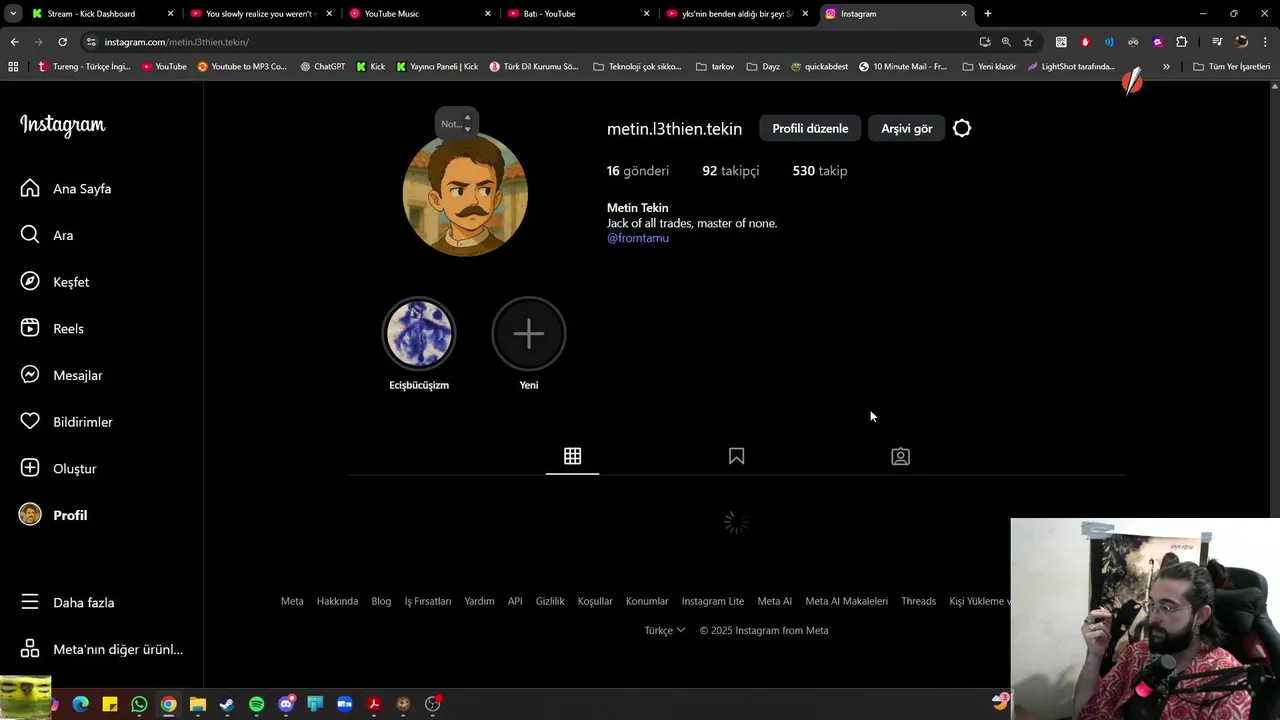Open the Daha fazla menu
This screenshot has height=720, width=1280.
coord(67,602)
